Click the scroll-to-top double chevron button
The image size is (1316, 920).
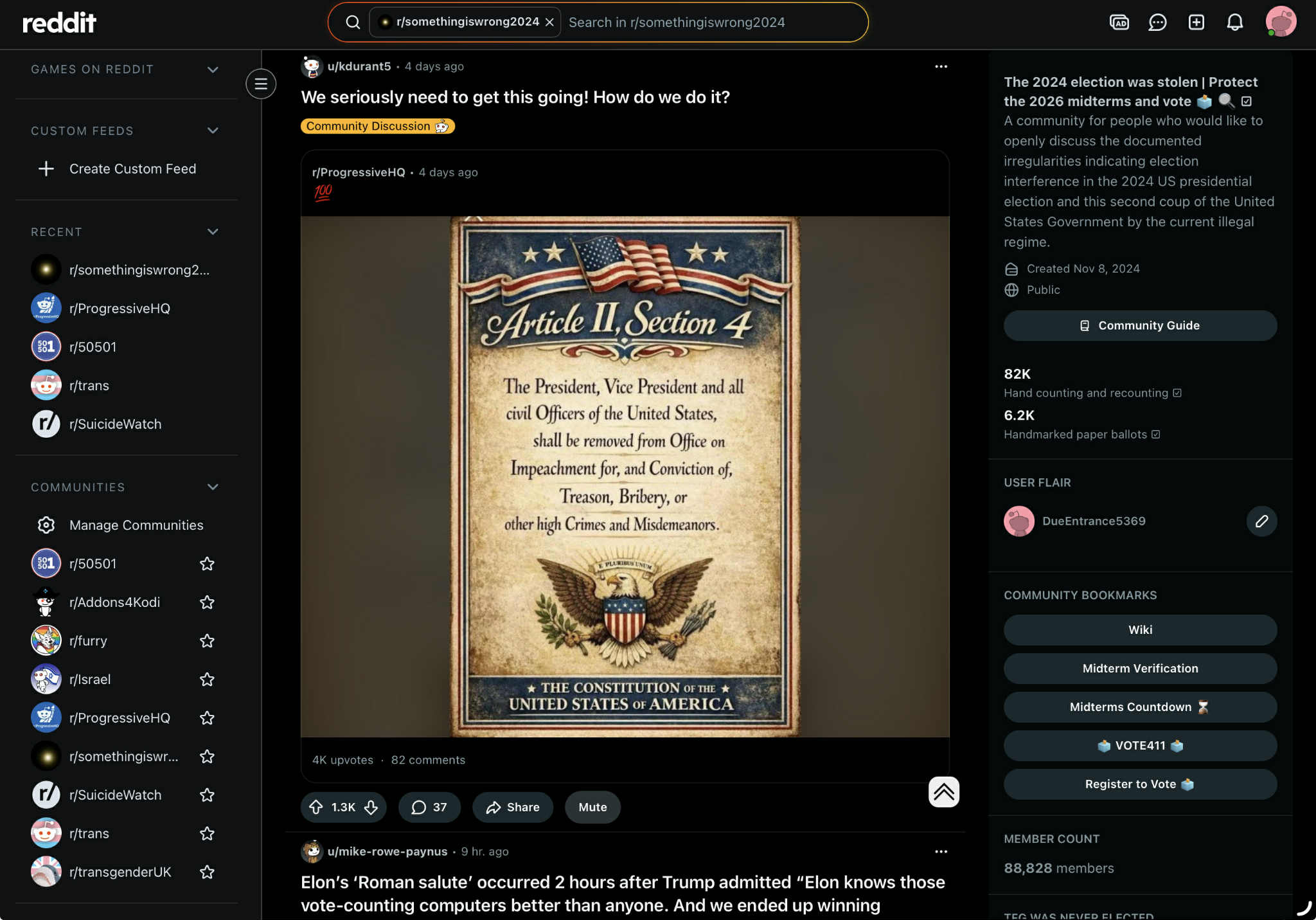click(x=943, y=791)
